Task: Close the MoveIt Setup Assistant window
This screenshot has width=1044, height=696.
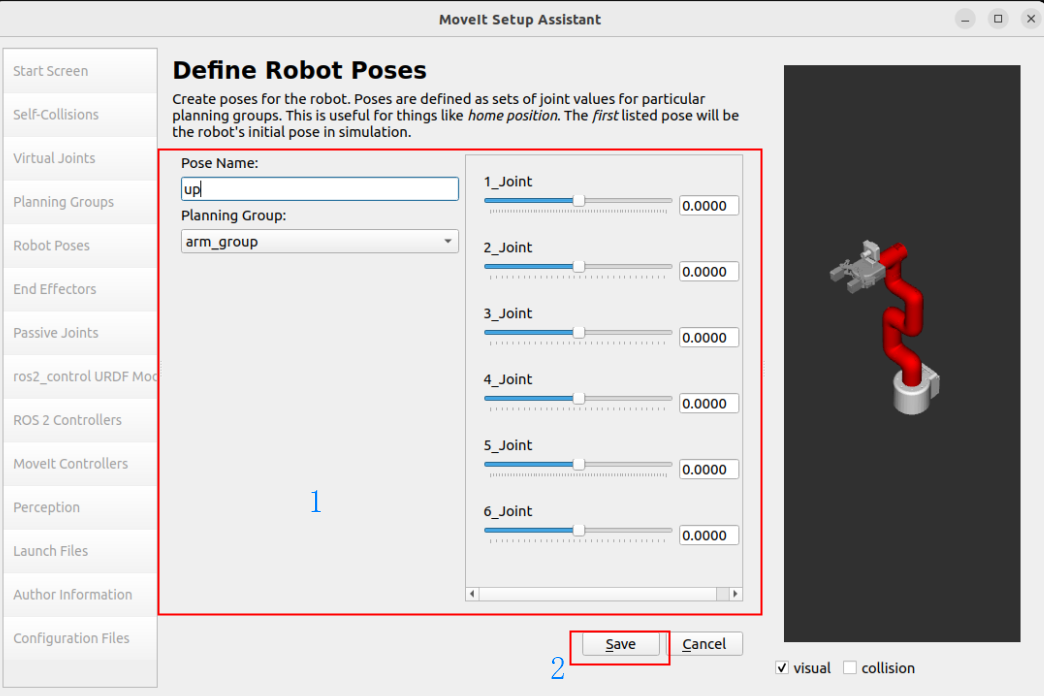Action: coord(1031,19)
